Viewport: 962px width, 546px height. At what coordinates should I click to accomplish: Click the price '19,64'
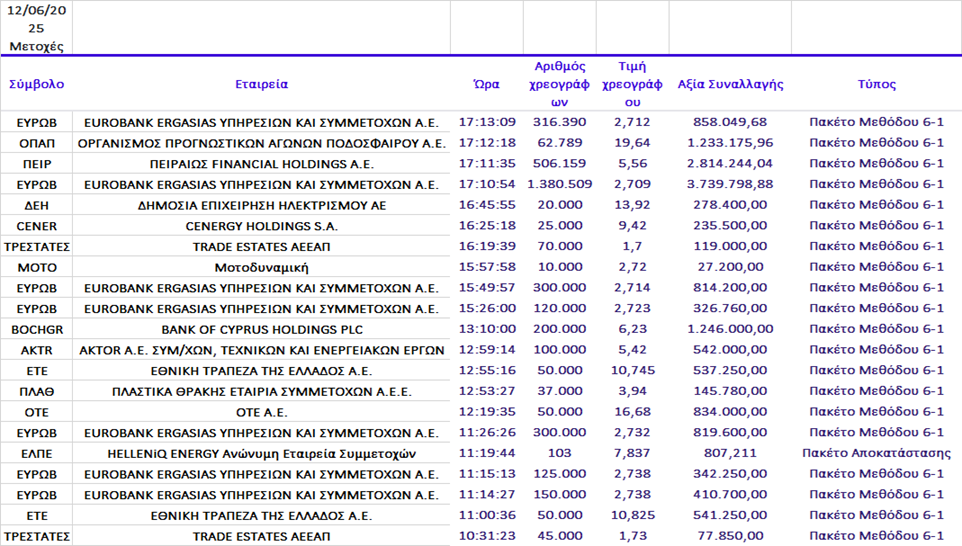click(x=632, y=143)
